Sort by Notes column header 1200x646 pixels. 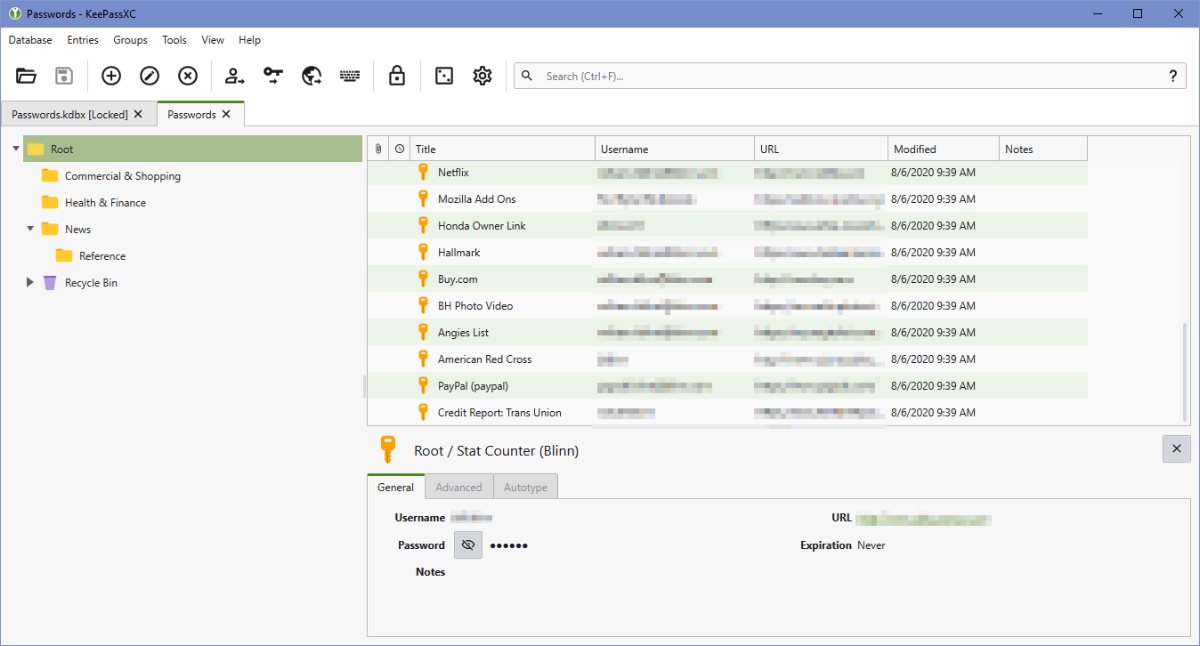point(1043,149)
